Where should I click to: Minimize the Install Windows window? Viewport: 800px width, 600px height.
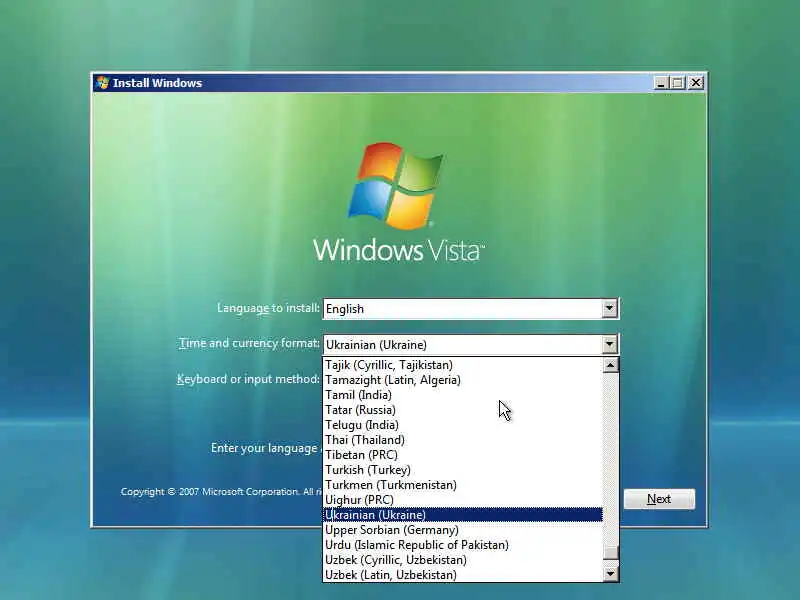pos(661,83)
